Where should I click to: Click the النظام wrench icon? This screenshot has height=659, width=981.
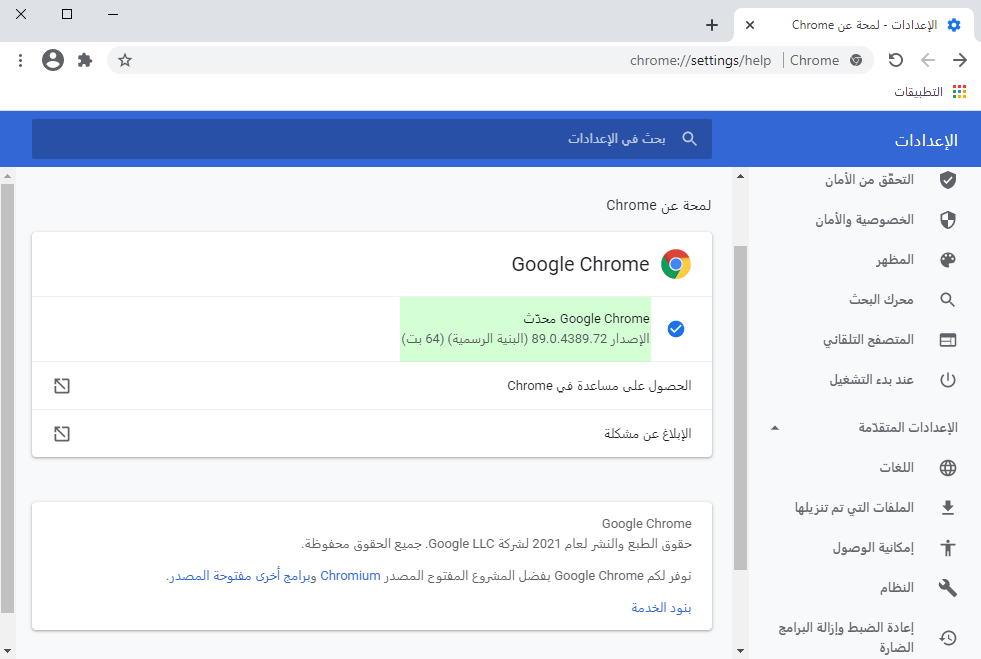pyautogui.click(x=948, y=588)
